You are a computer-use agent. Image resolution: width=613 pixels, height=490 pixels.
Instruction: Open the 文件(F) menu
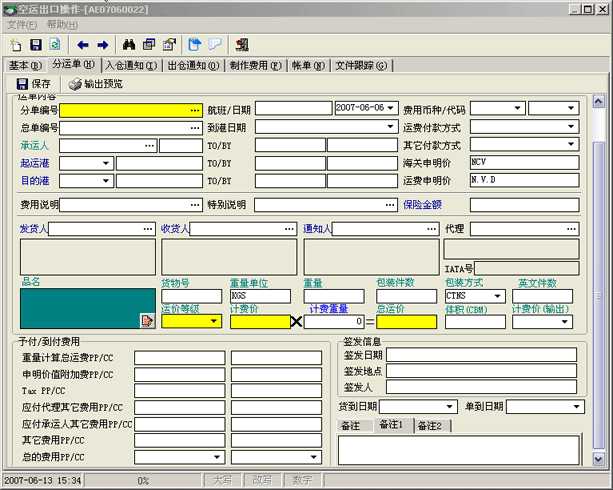coord(22,25)
